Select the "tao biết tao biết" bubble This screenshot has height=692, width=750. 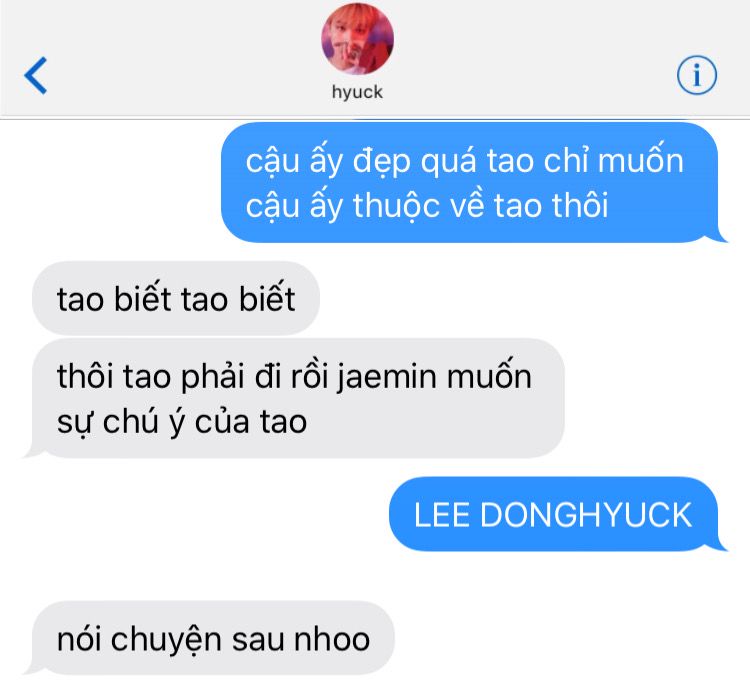pyautogui.click(x=176, y=298)
